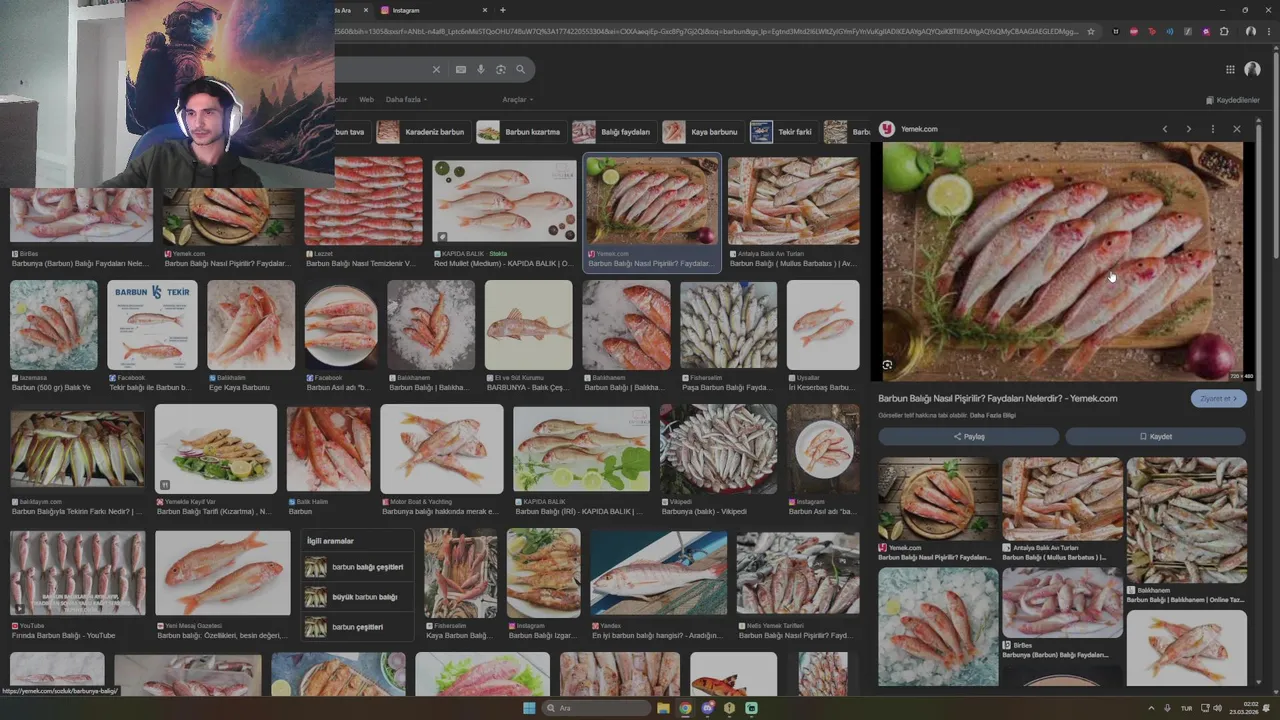Click the Kaydet save button
This screenshot has height=720, width=1280.
click(x=1156, y=436)
